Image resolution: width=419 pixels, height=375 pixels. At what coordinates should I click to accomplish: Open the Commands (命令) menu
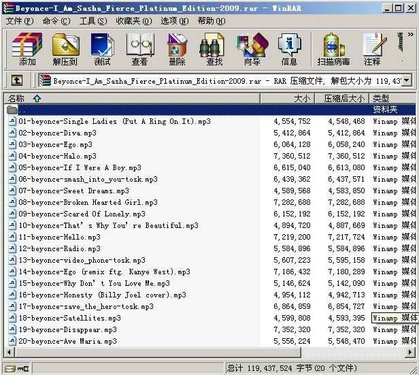[x=56, y=22]
